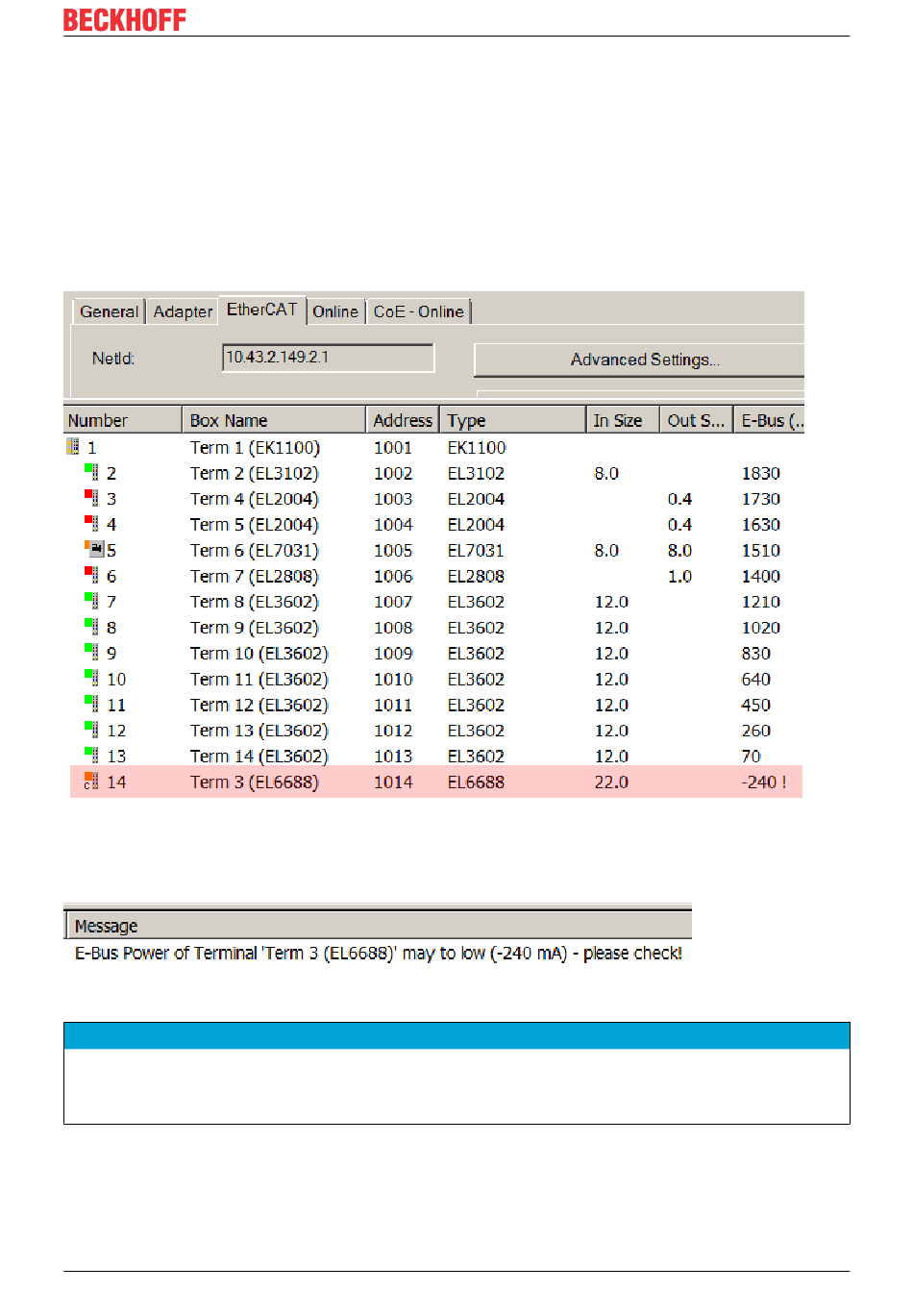Click the green terminal icon for Term 14 (EL3602)
The height and width of the screenshot is (1316, 913).
tap(91, 756)
